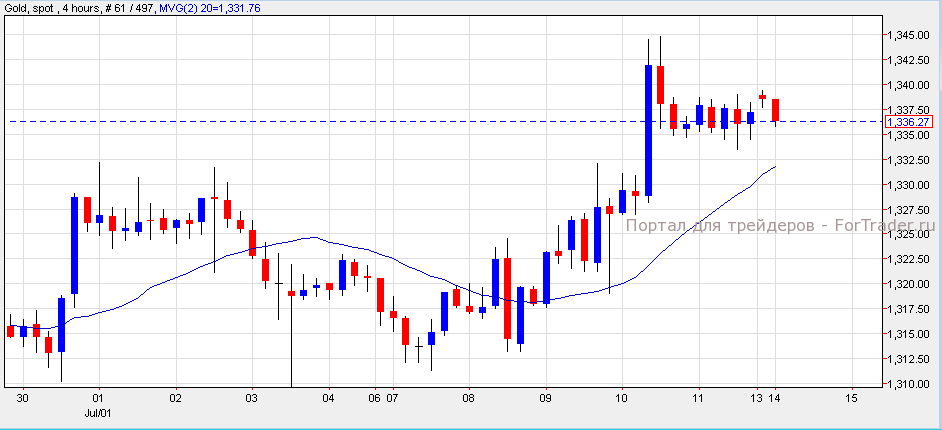Select the '13' date label on time axis
This screenshot has height=430, width=942.
tap(759, 398)
